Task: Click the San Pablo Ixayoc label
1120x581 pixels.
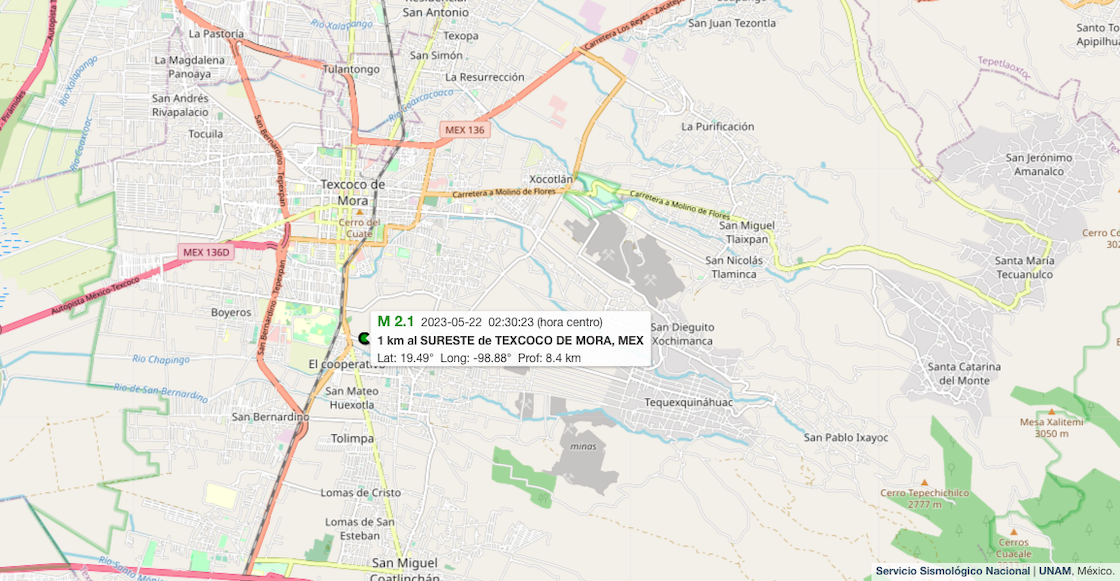Action: click(x=846, y=437)
